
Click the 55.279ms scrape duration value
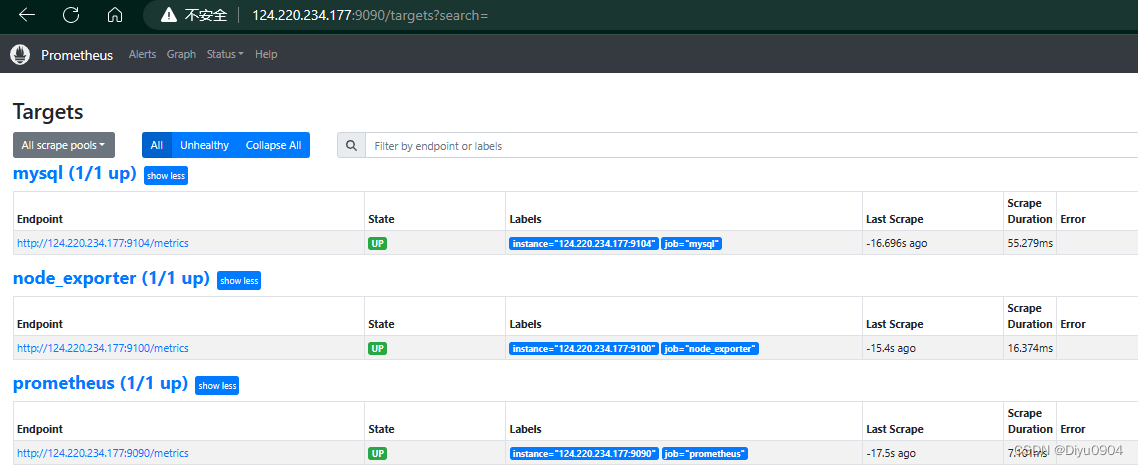pyautogui.click(x=1030, y=243)
